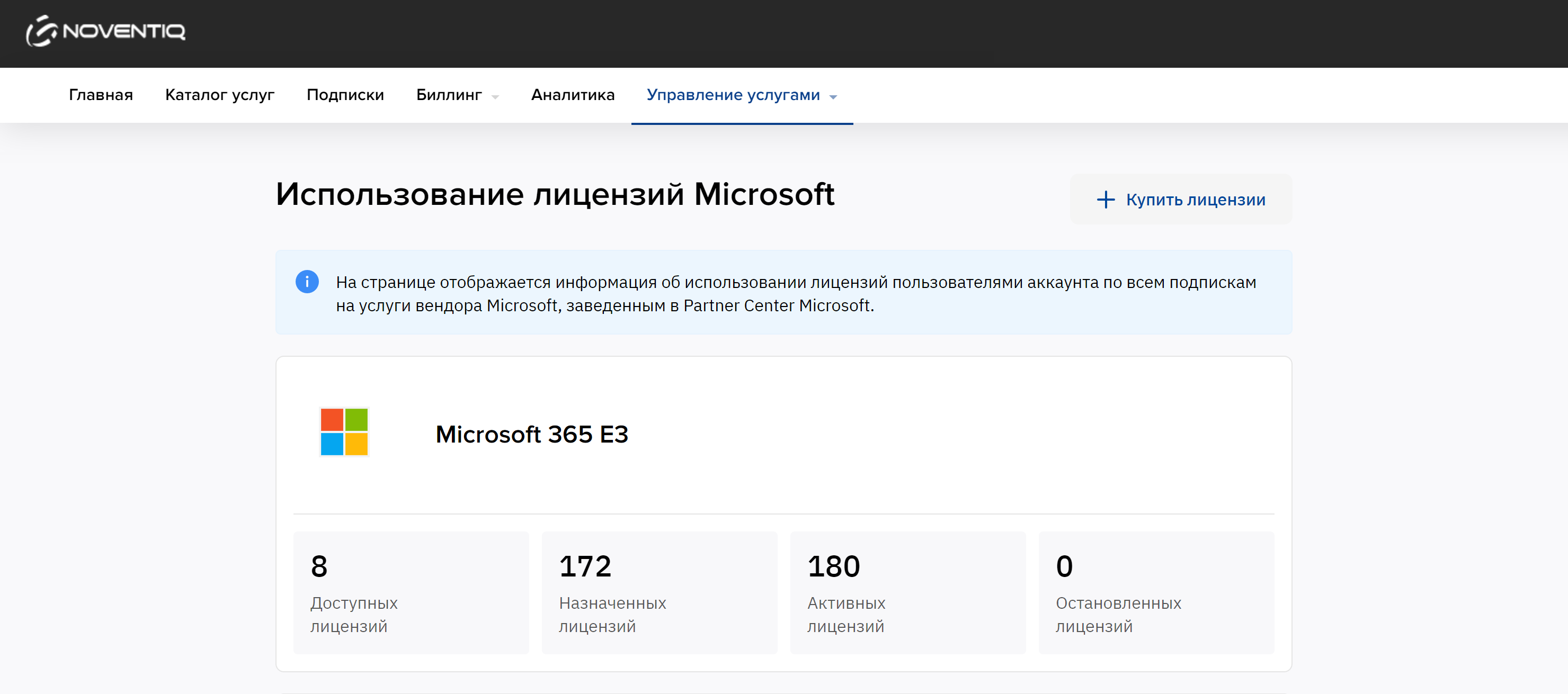Click the 8 Доступных лицензий card
Viewport: 1568px width, 694px height.
coord(411,592)
